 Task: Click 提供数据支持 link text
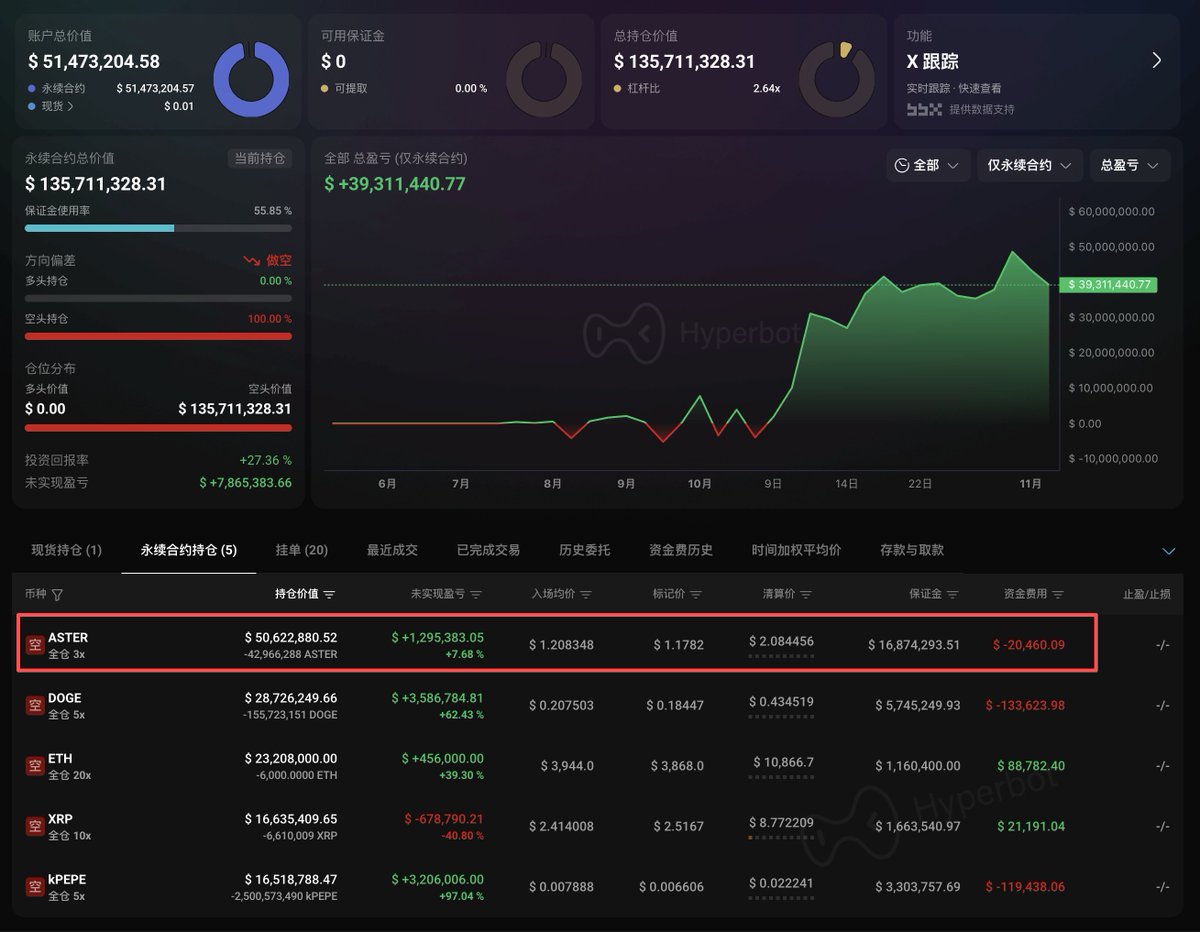coord(981,109)
